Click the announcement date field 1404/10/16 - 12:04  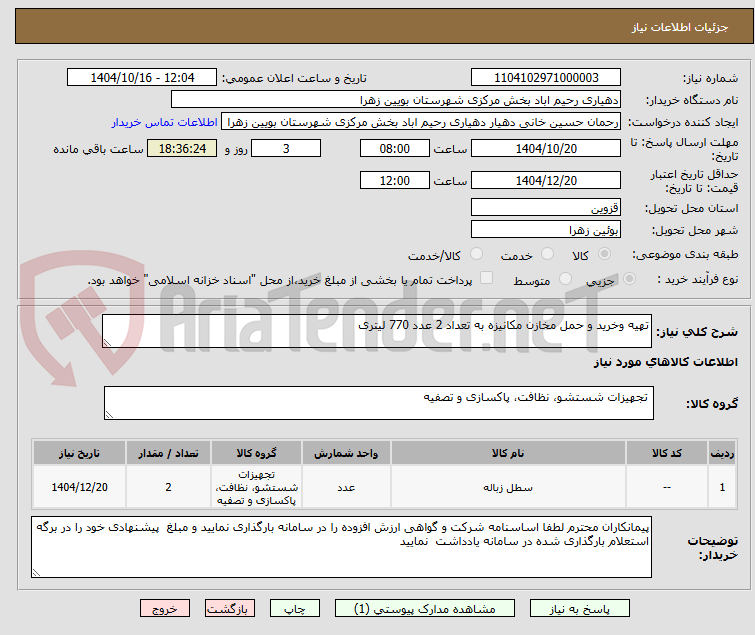142,78
